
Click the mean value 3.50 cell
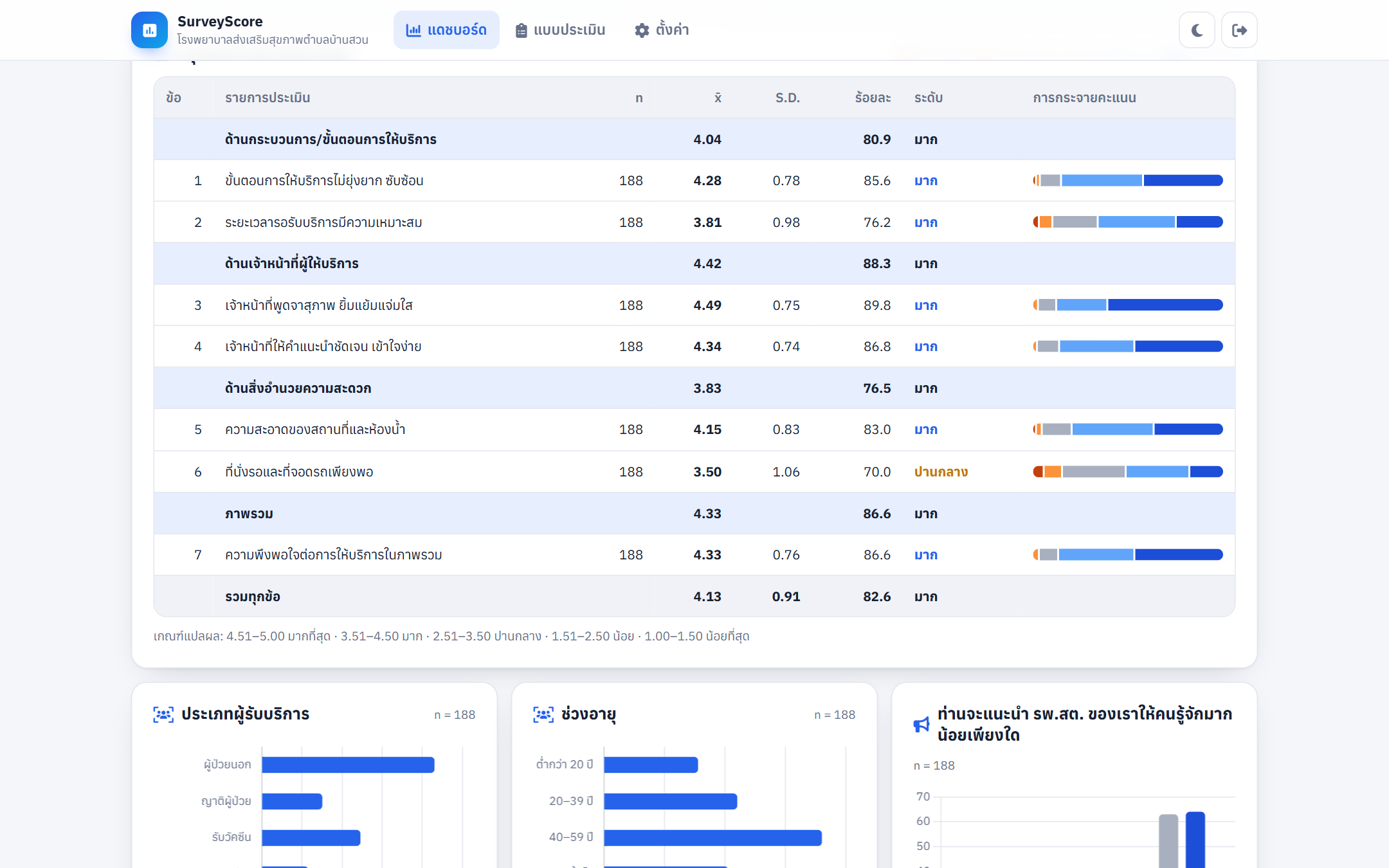click(x=707, y=472)
